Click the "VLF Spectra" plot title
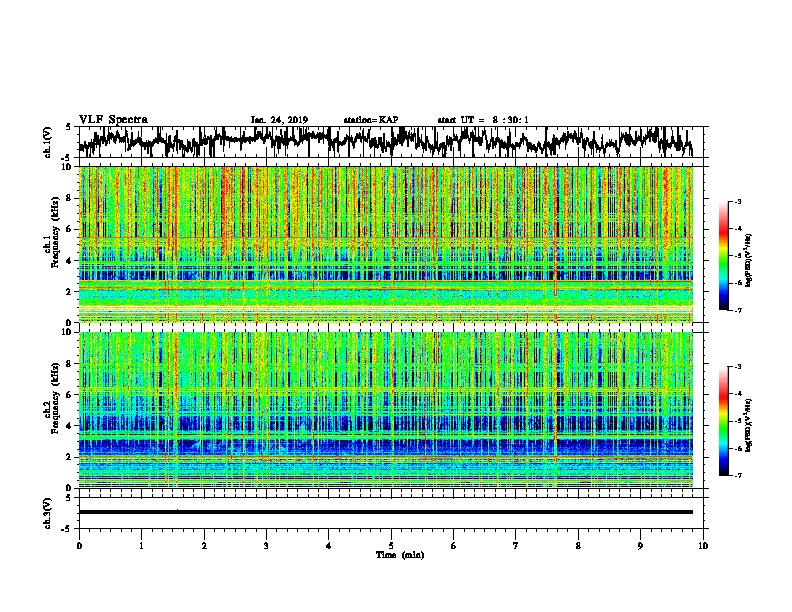 113,119
